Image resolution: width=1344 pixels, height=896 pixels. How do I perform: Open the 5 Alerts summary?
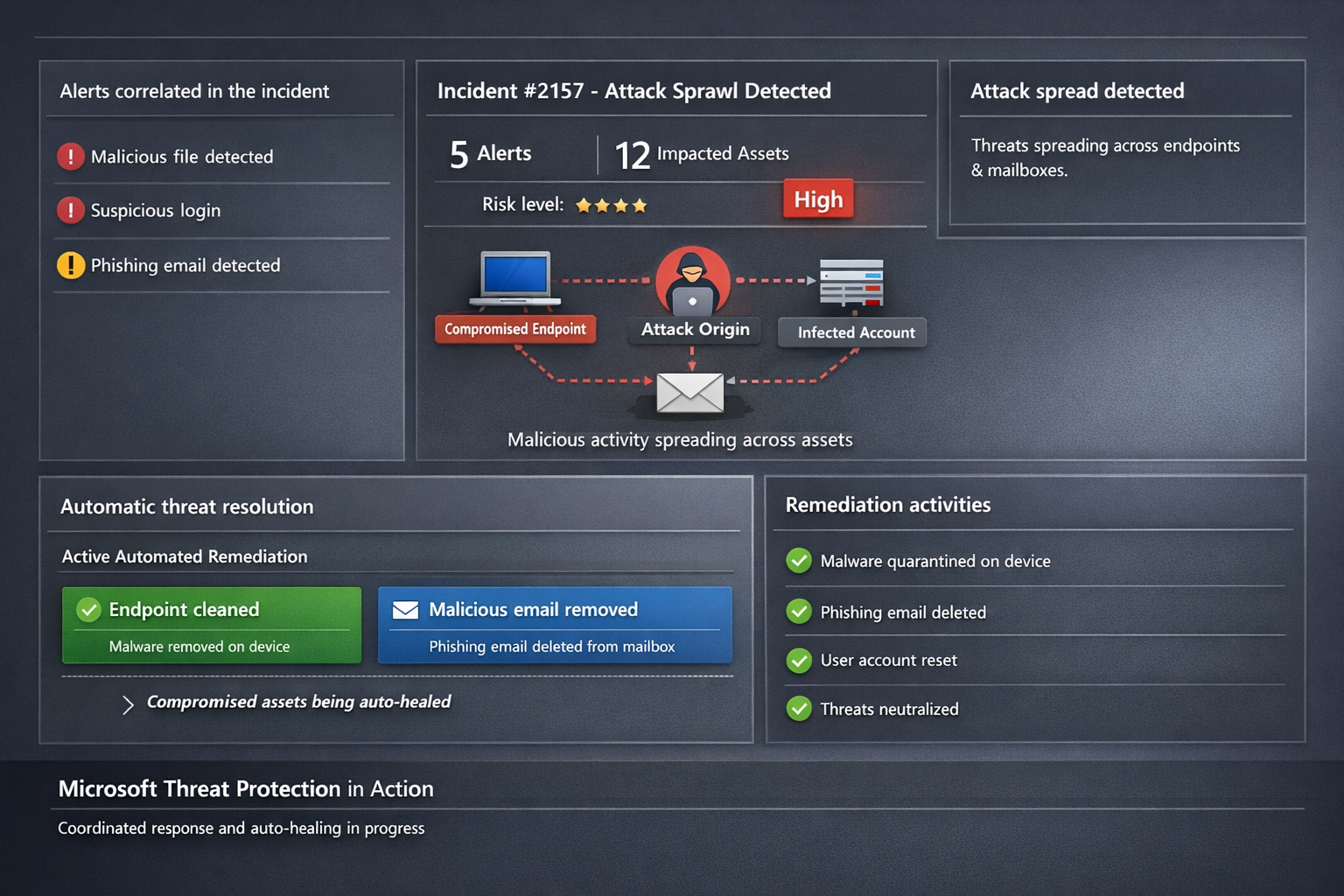tap(491, 154)
